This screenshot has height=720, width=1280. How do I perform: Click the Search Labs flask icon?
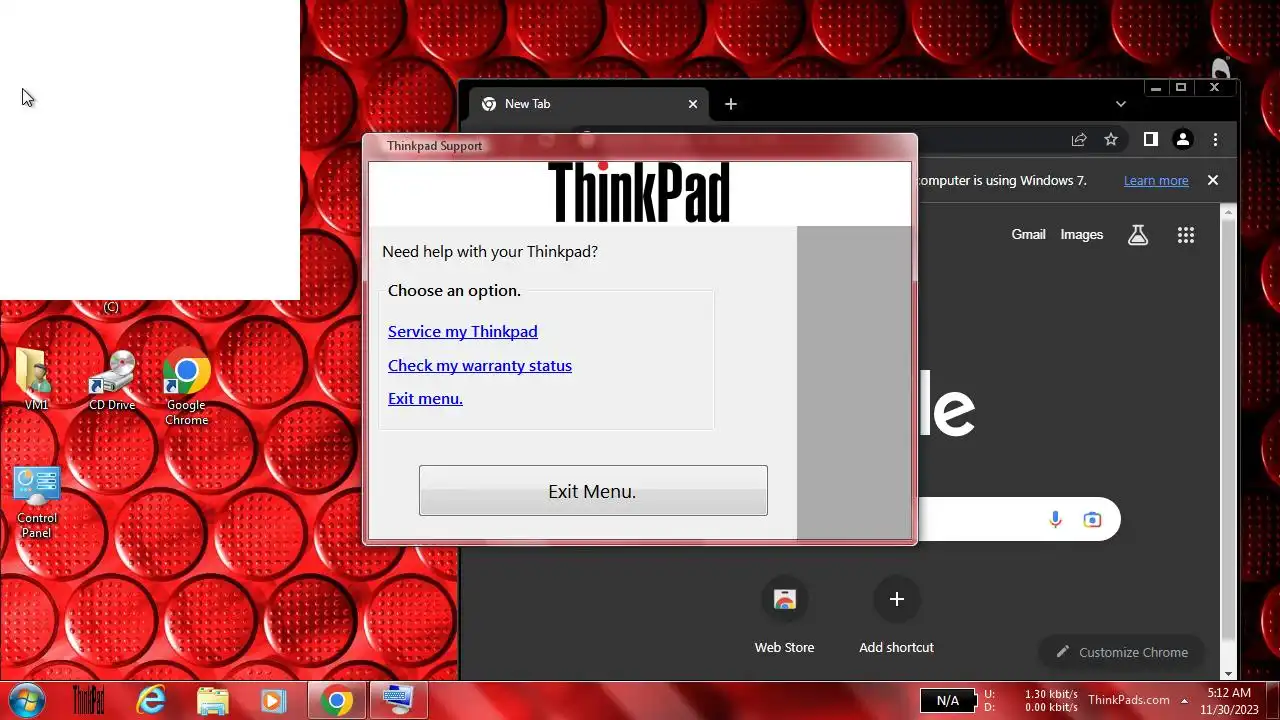[1138, 235]
